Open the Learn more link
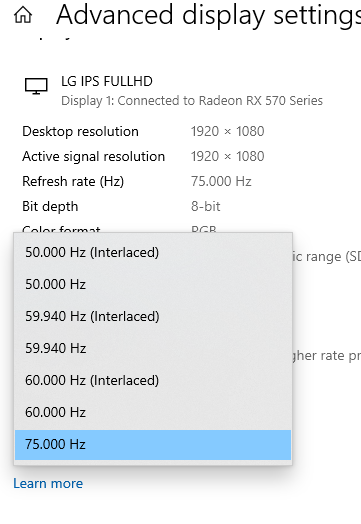This screenshot has width=361, height=524. coord(48,483)
